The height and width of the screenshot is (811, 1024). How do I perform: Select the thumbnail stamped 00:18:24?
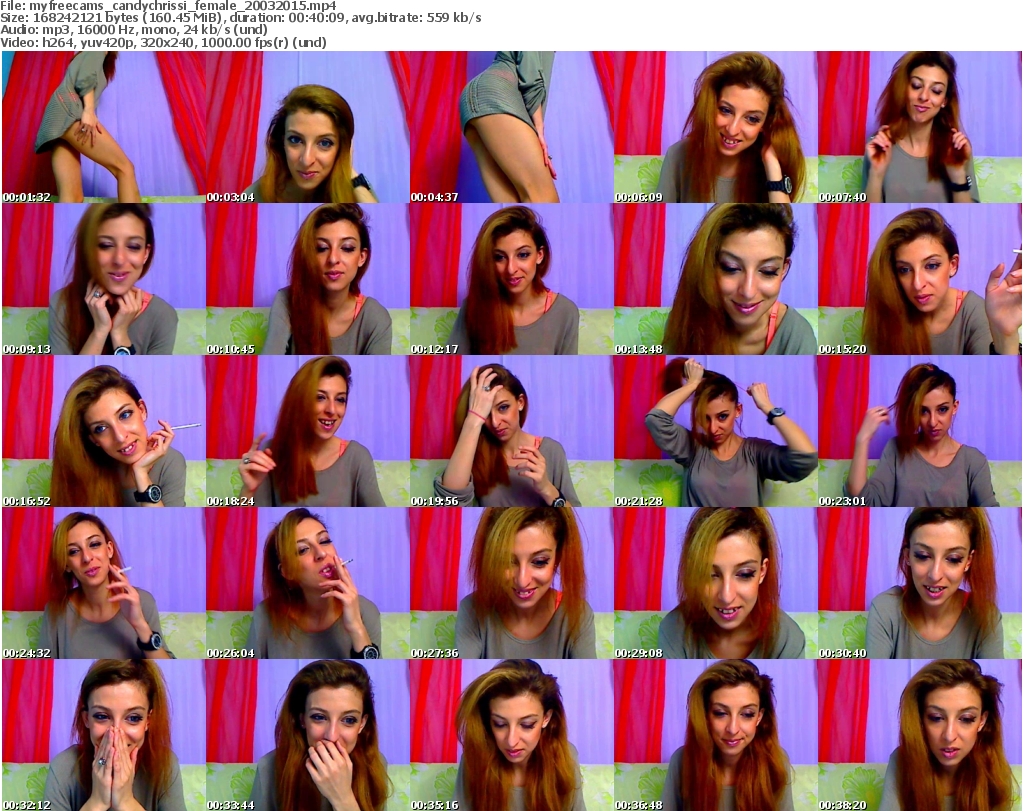click(308, 431)
